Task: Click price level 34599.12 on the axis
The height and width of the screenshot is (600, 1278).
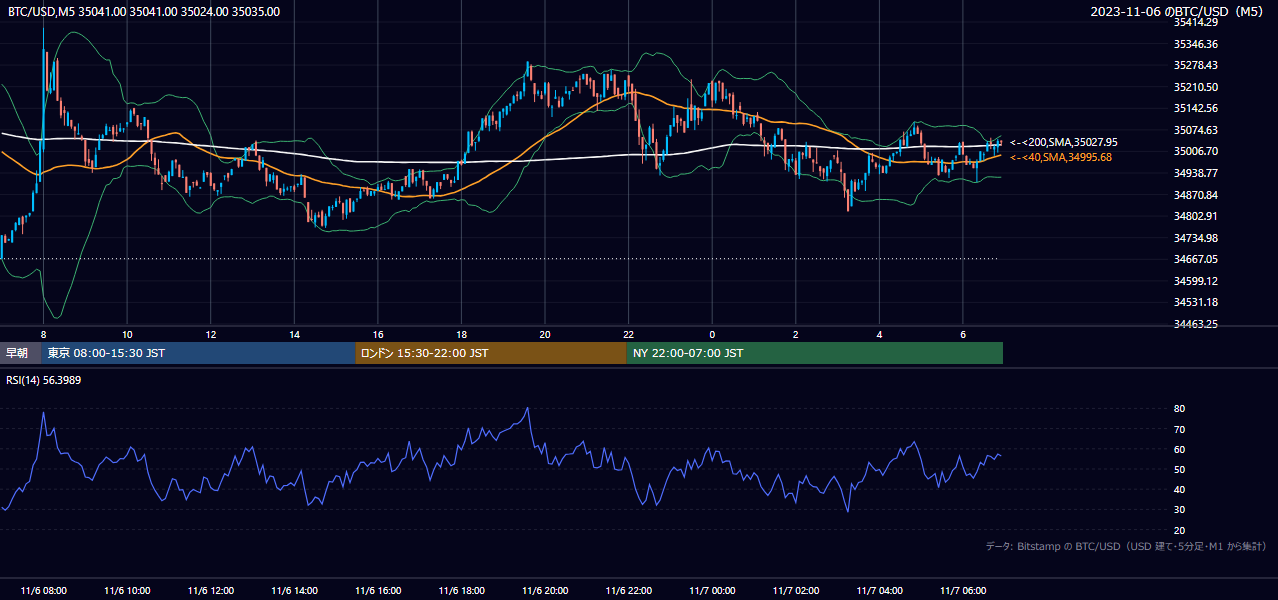Action: pyautogui.click(x=1196, y=281)
